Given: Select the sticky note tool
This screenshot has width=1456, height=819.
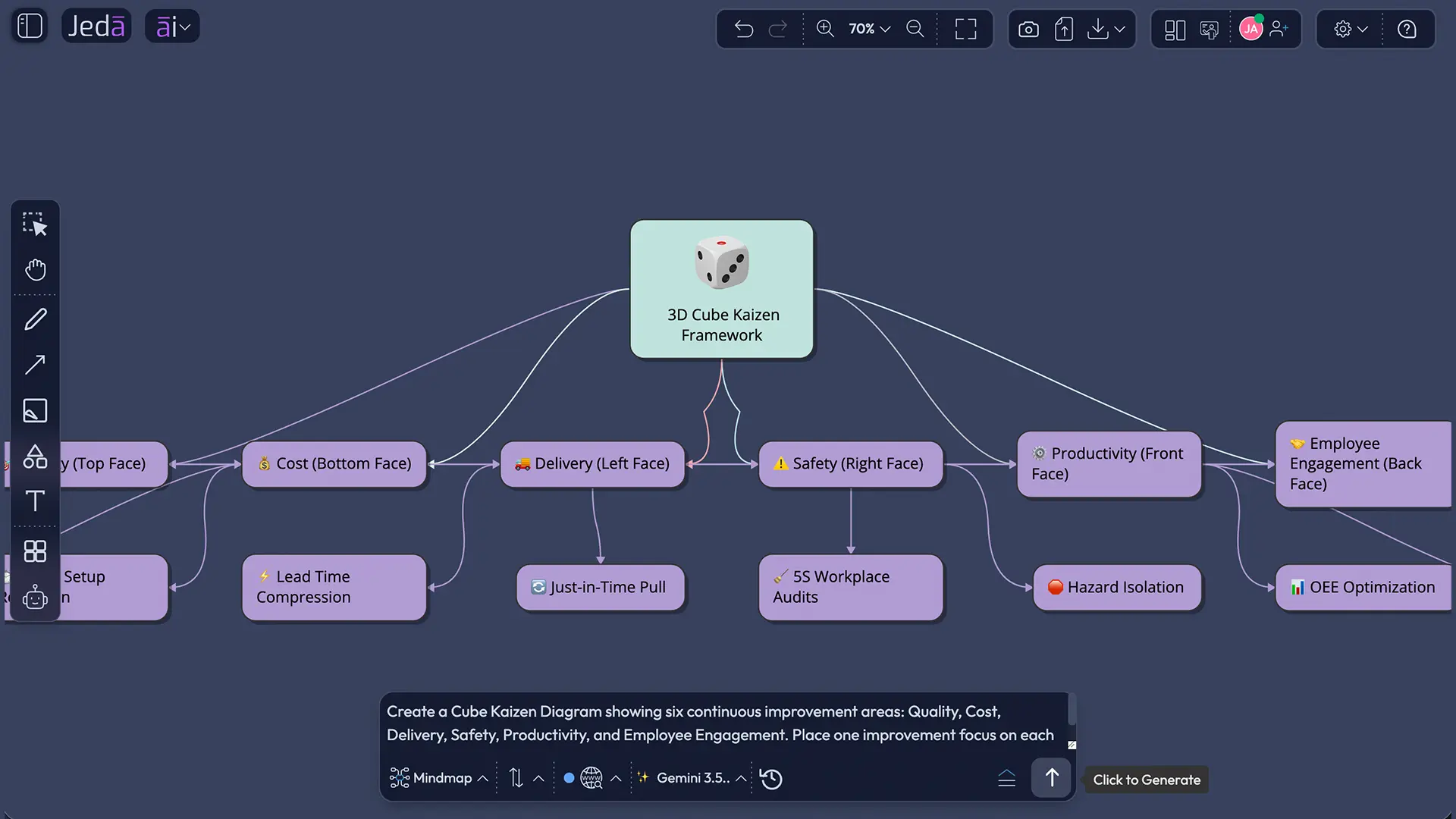Looking at the screenshot, I should click(35, 410).
